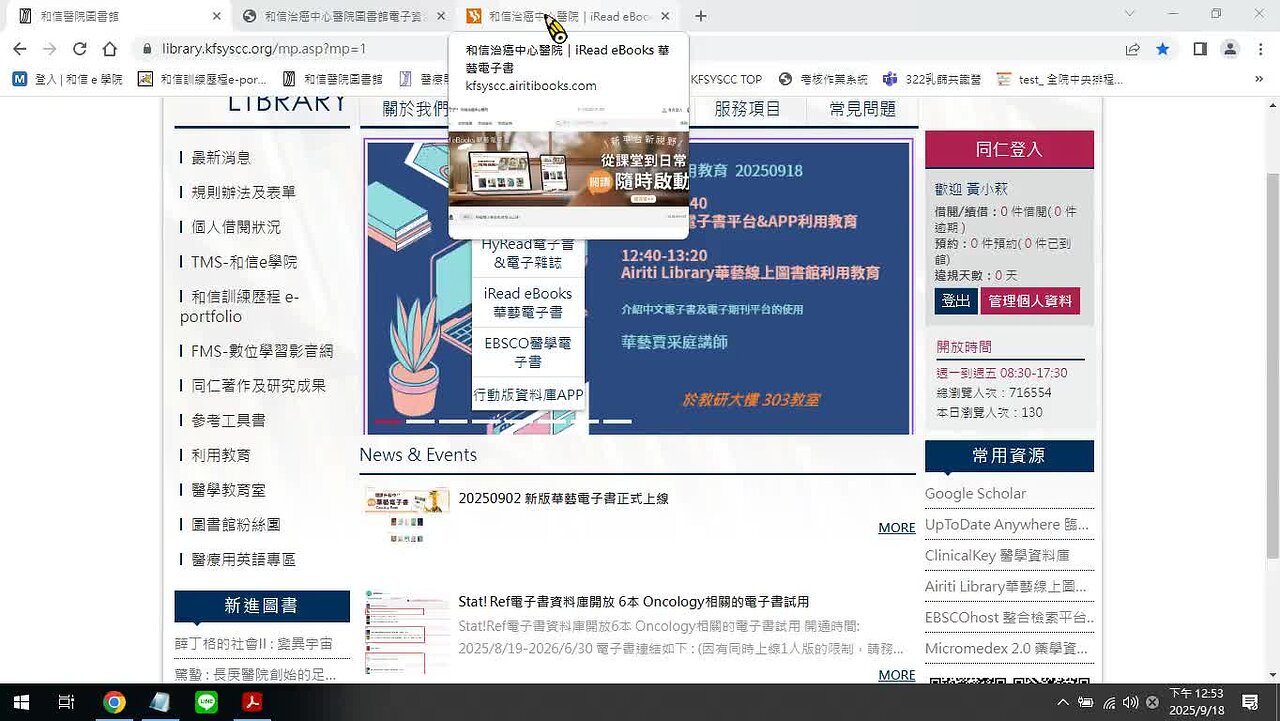Click the Stat!Ref news thumbnail image
The image size is (1280, 721).
click(x=407, y=632)
